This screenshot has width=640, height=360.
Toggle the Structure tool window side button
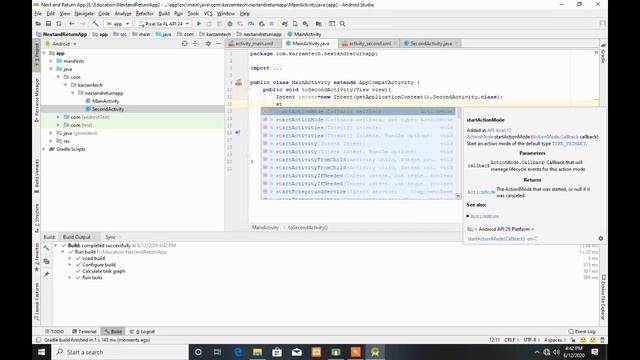[x=36, y=218]
